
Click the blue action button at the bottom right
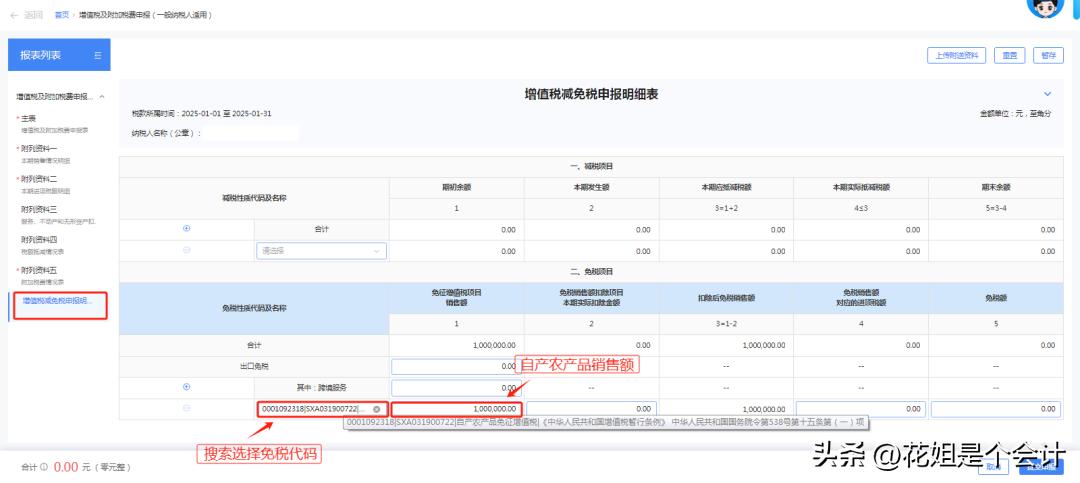tap(1041, 466)
